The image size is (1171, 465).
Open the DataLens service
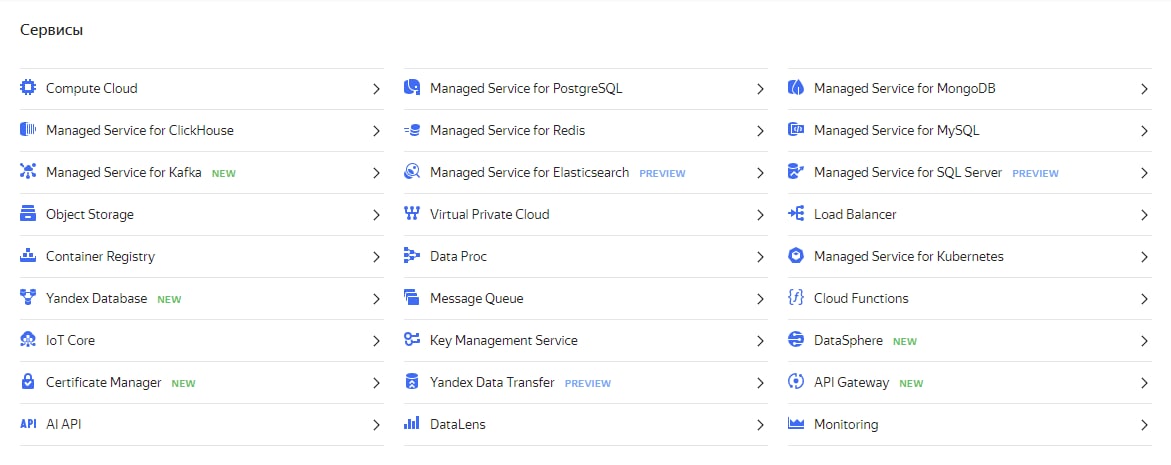click(586, 425)
